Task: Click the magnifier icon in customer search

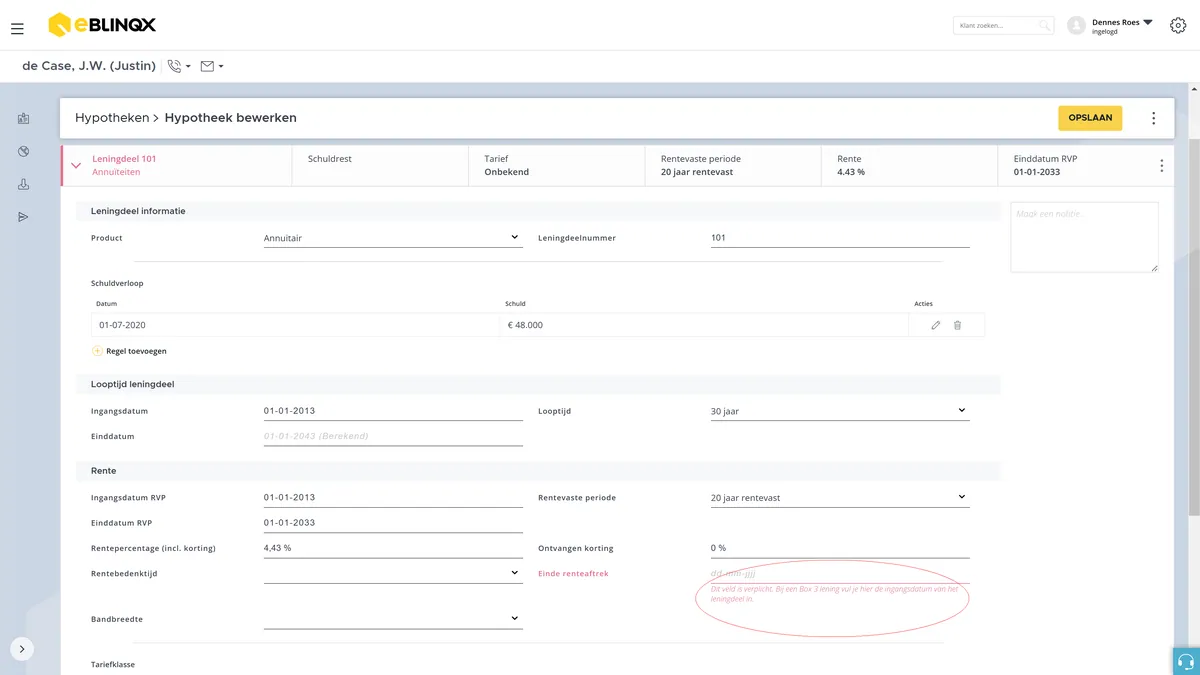Action: (1044, 25)
